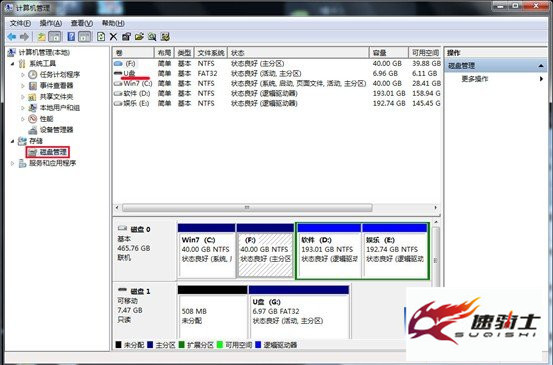Toggle the show/hide console tree icon
Viewport: 553px width, 365px height.
point(55,37)
